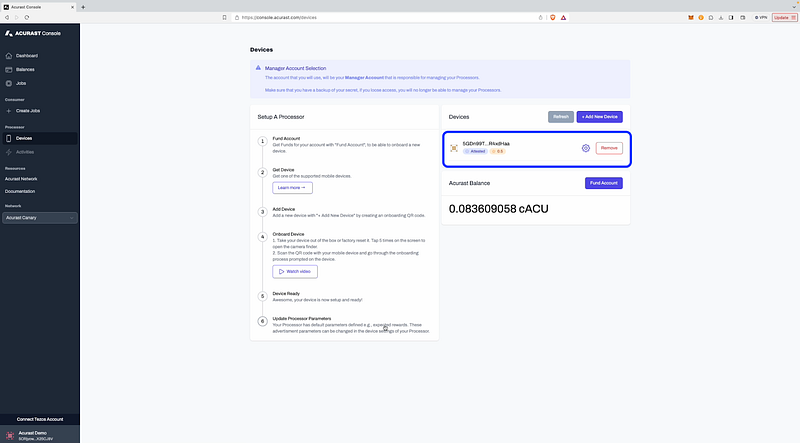
Task: Click the Dashboard home icon
Action: 9,55
